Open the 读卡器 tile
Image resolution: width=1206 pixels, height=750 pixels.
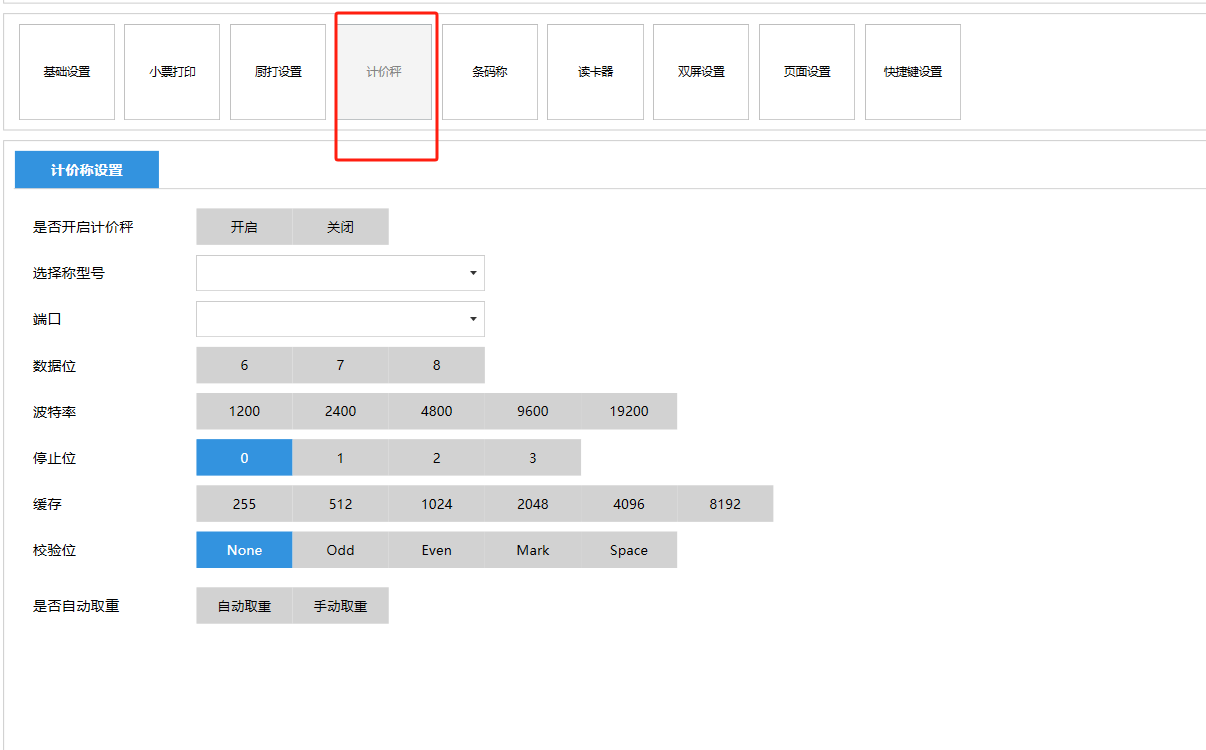595,72
